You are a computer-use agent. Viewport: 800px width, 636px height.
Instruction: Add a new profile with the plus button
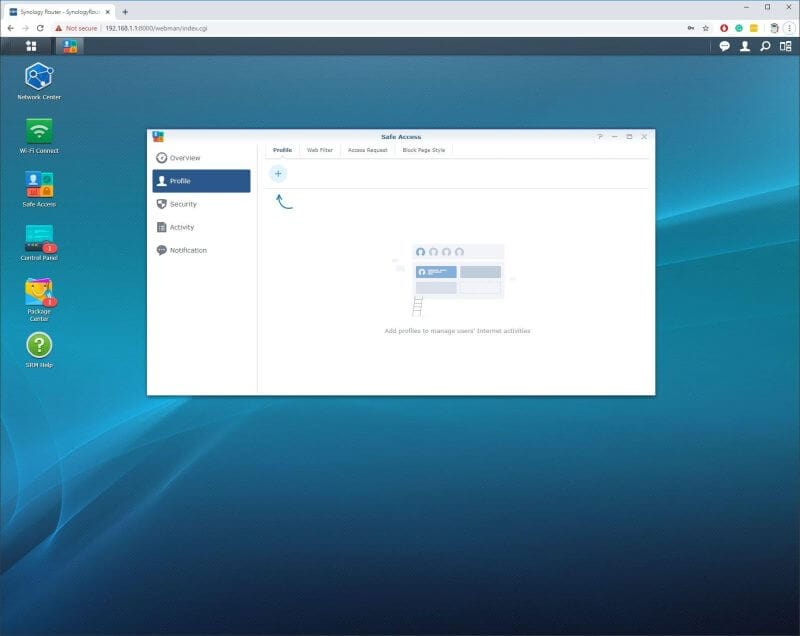[x=277, y=173]
